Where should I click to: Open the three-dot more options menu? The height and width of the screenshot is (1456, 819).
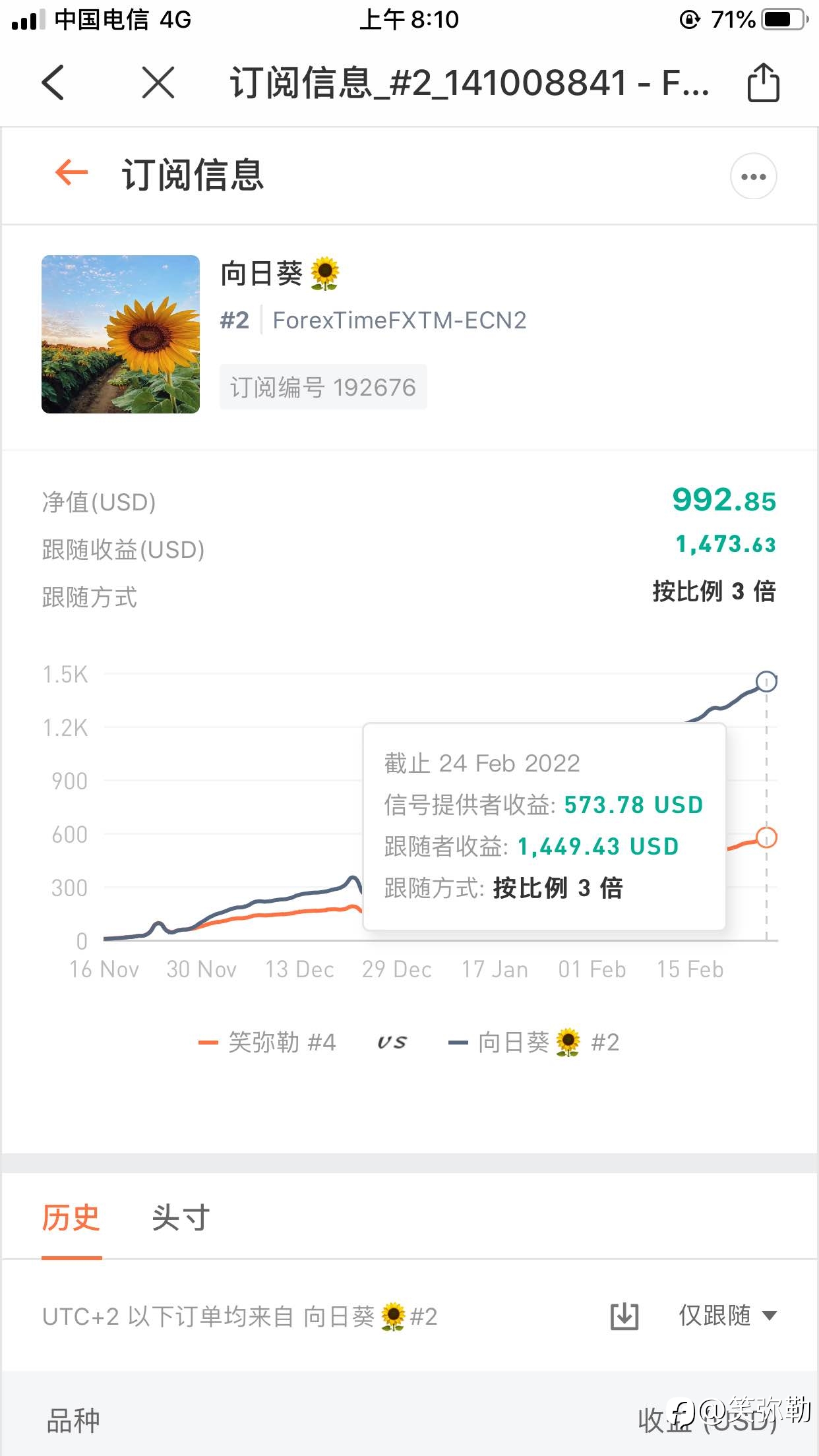(x=753, y=176)
